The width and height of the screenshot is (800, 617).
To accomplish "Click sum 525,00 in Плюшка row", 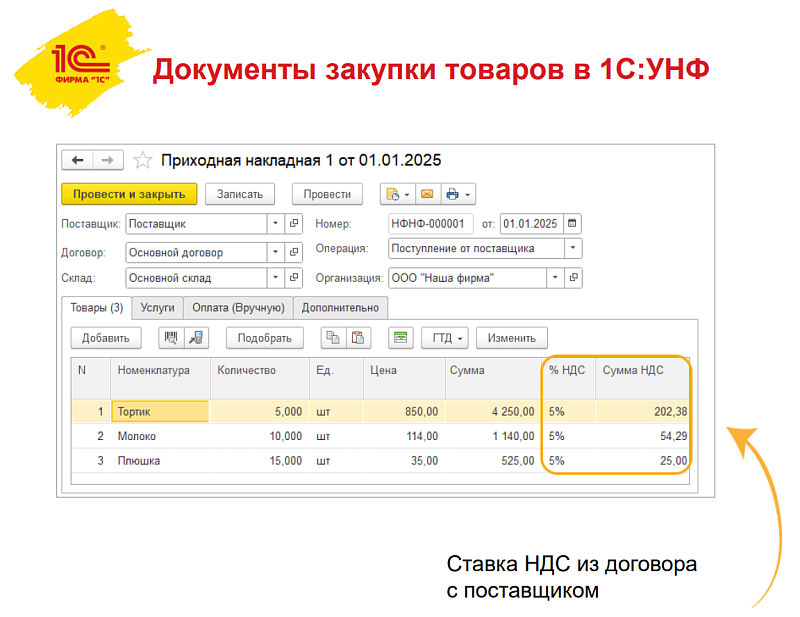I will (493, 460).
